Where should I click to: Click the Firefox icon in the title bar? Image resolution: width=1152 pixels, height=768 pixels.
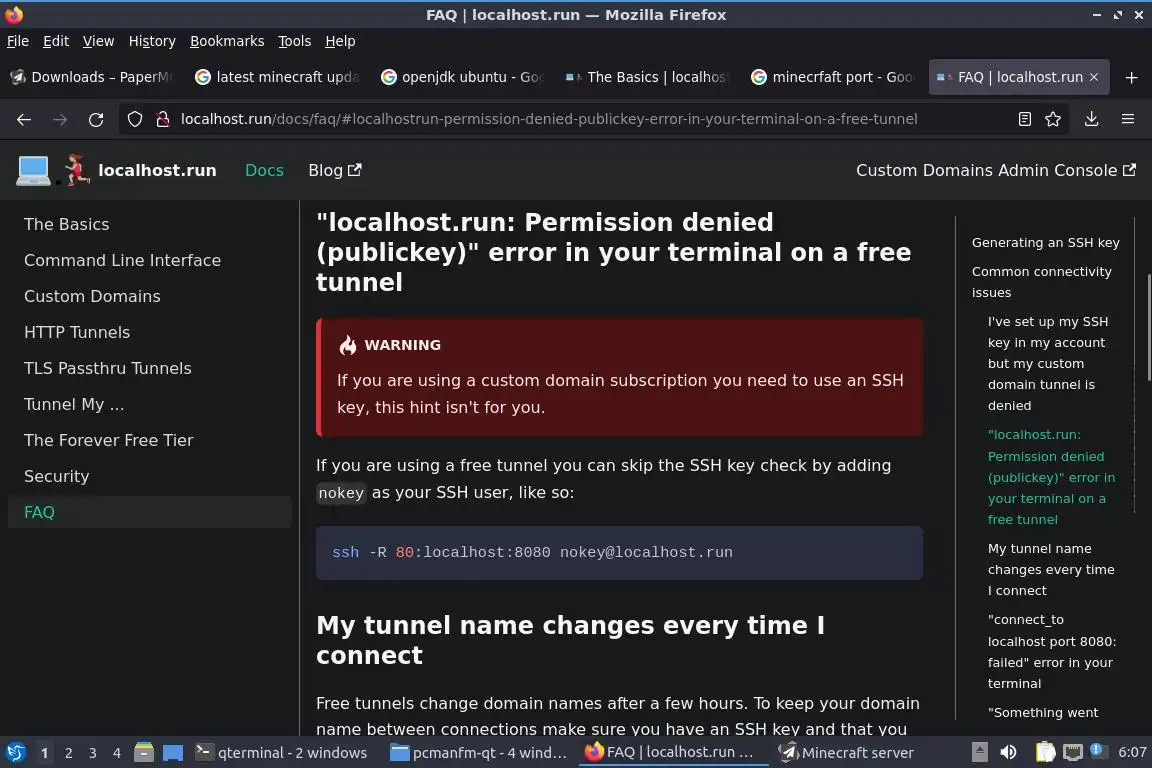tap(14, 15)
